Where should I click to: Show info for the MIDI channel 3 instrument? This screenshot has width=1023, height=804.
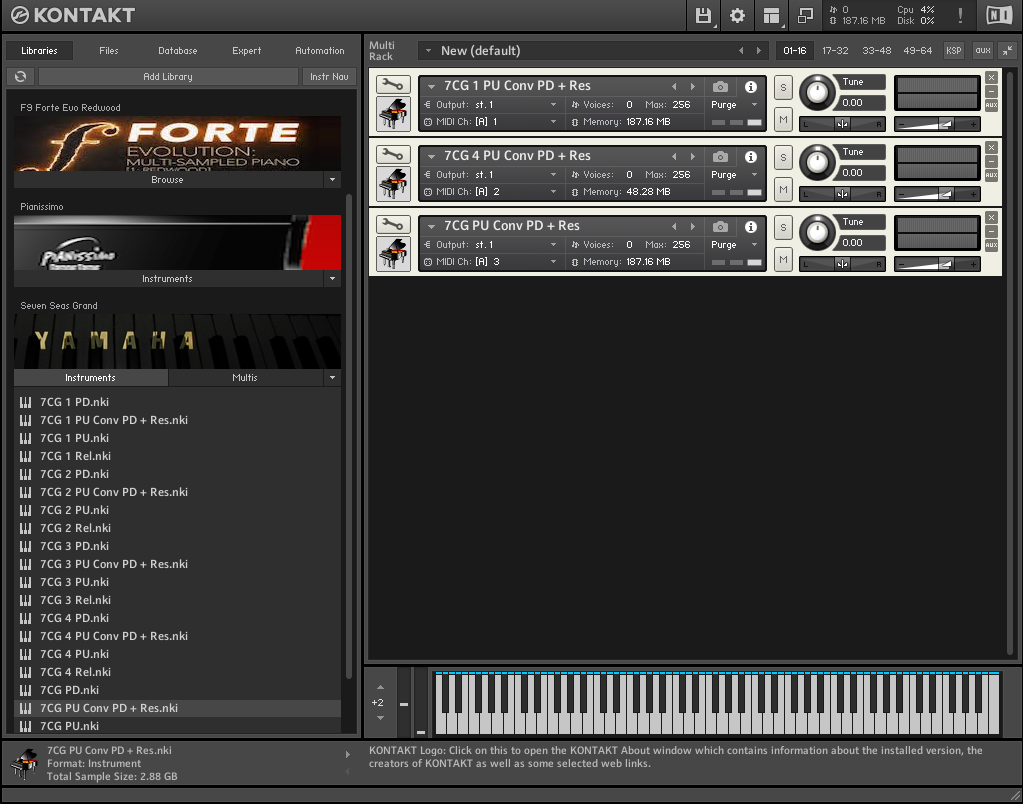751,226
